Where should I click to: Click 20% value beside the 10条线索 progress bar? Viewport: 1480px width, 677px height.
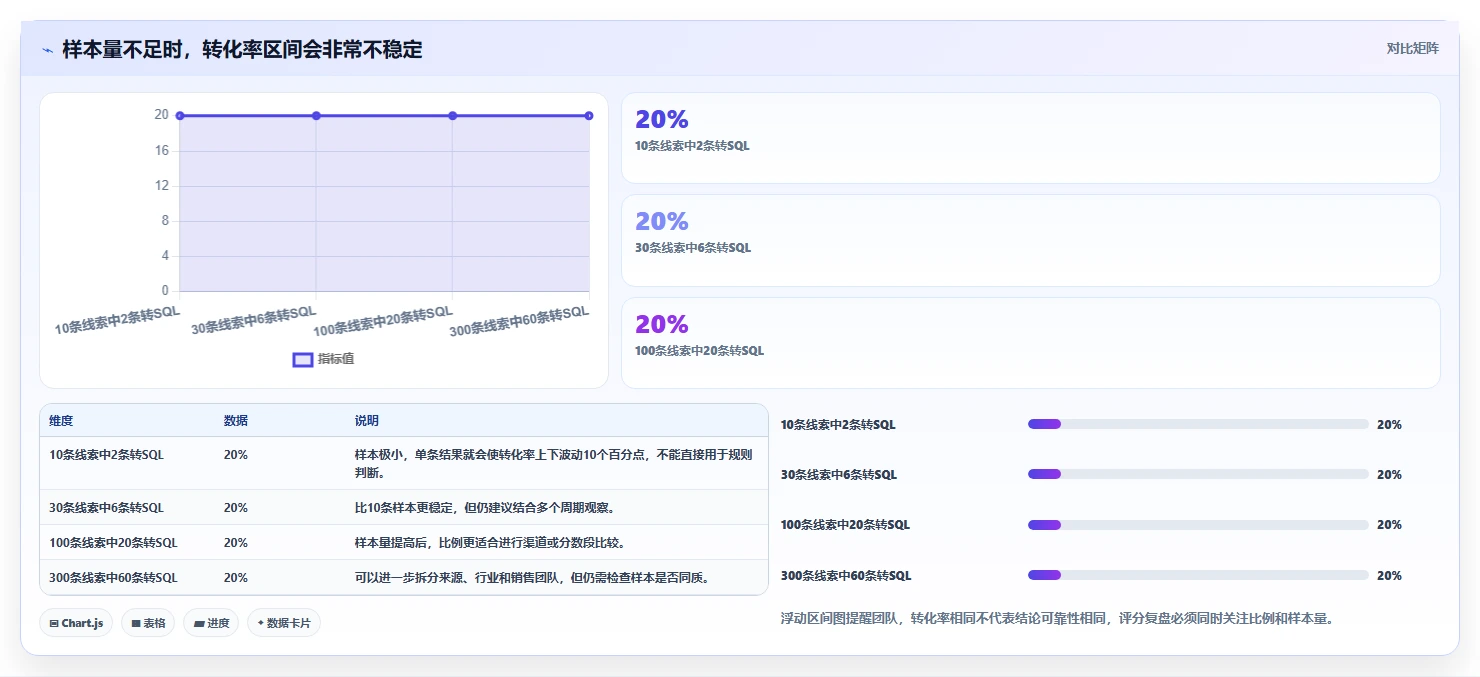tap(1389, 425)
